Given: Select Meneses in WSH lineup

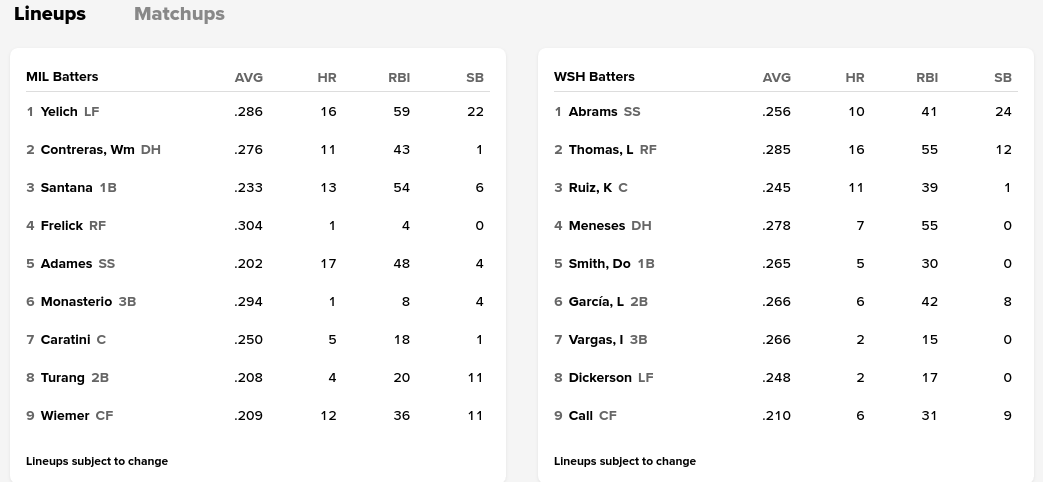Looking at the screenshot, I should [597, 226].
